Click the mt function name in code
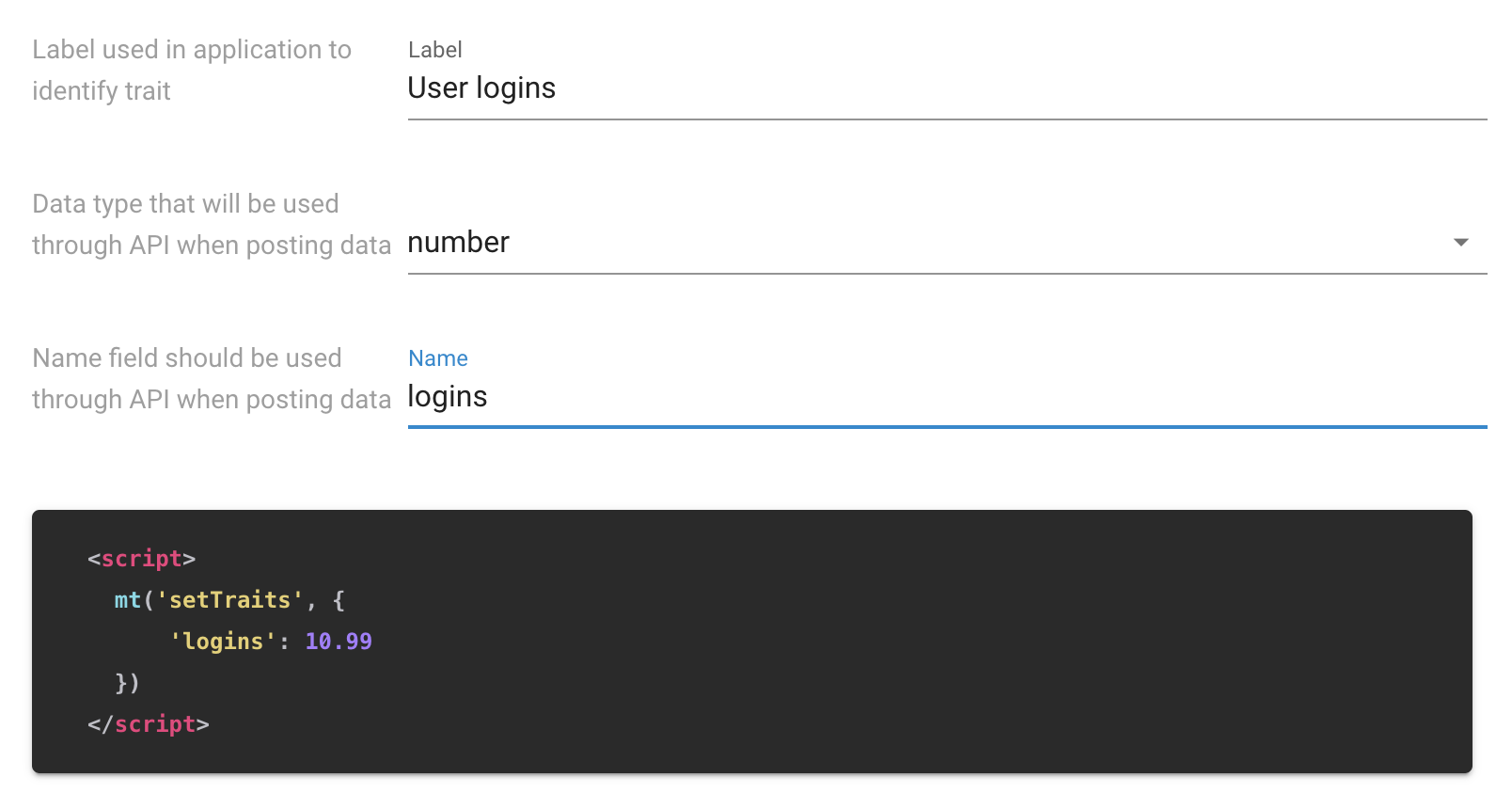The height and width of the screenshot is (809, 1512). [128, 600]
